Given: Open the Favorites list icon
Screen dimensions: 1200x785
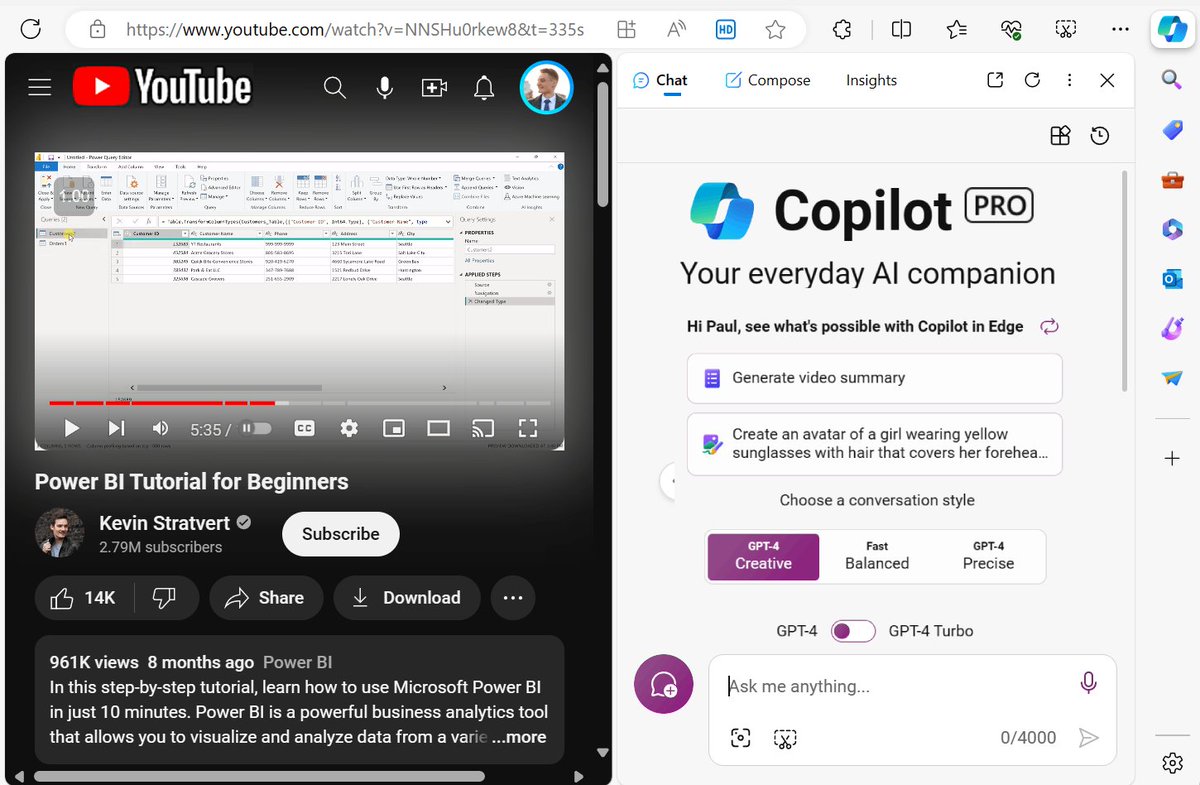Looking at the screenshot, I should click(957, 29).
